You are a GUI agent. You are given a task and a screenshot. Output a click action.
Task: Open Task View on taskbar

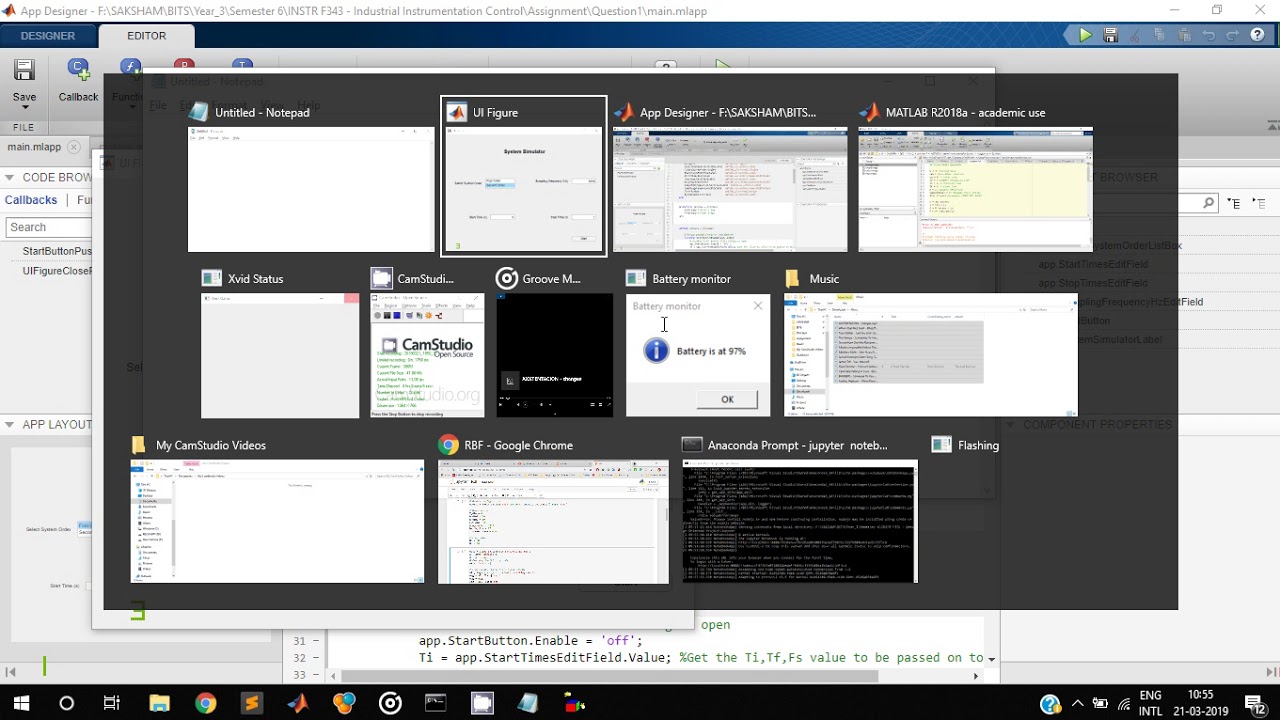coord(112,703)
